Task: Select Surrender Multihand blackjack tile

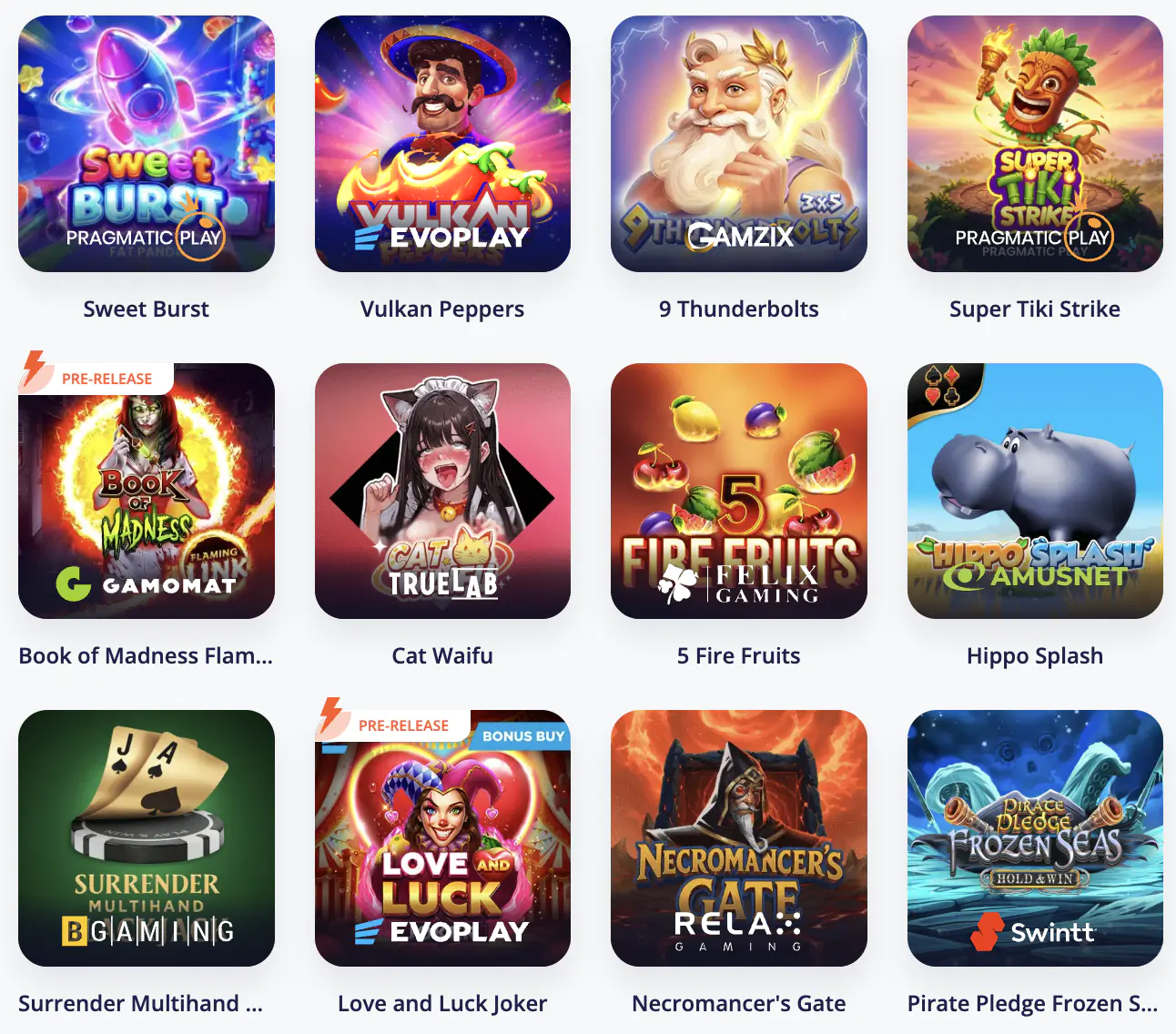Action: click(x=147, y=838)
